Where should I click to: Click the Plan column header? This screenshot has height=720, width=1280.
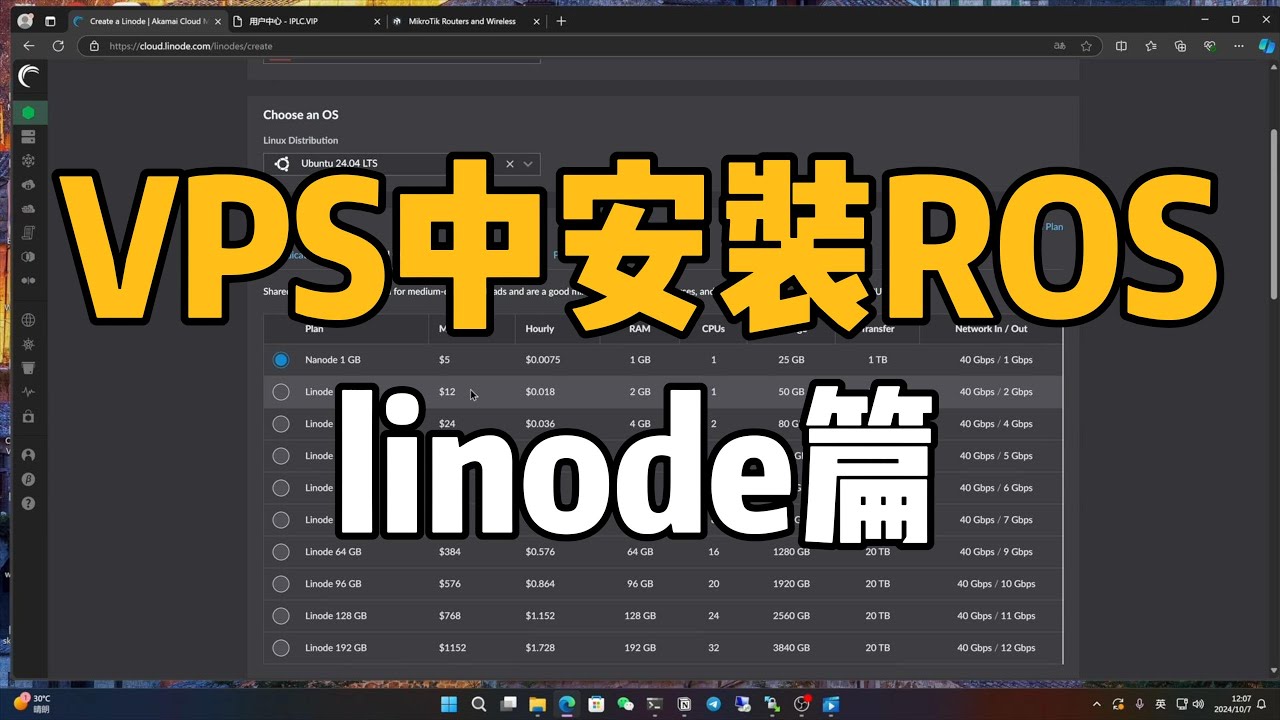click(x=314, y=329)
